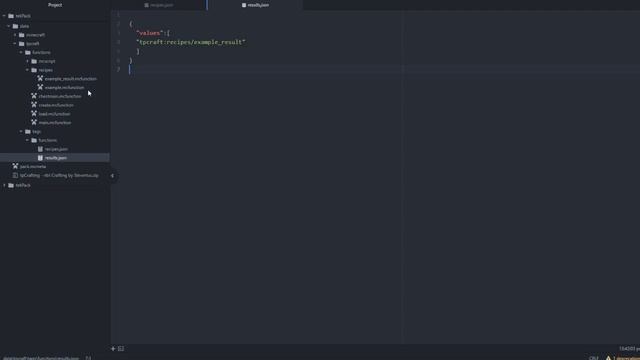
Task: Open checkmain.mcfunction in the tree
Action: click(60, 96)
